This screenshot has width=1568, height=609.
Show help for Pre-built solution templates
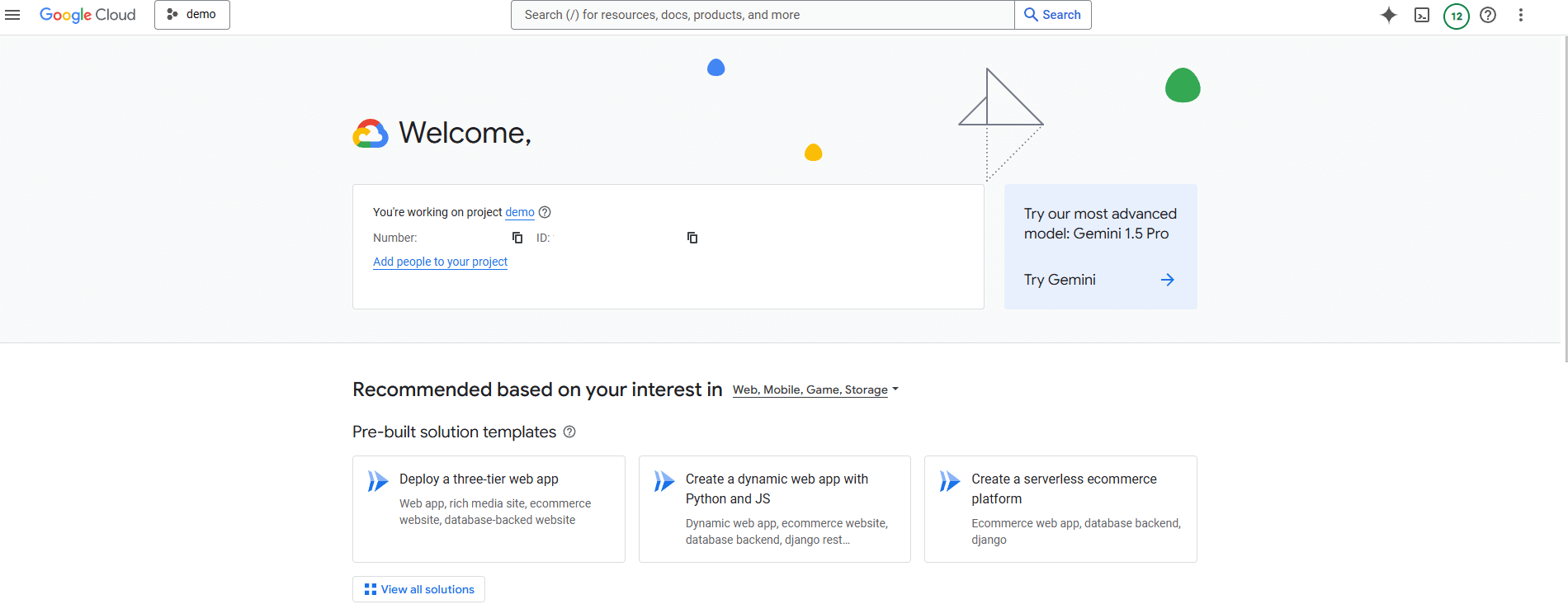tap(569, 432)
